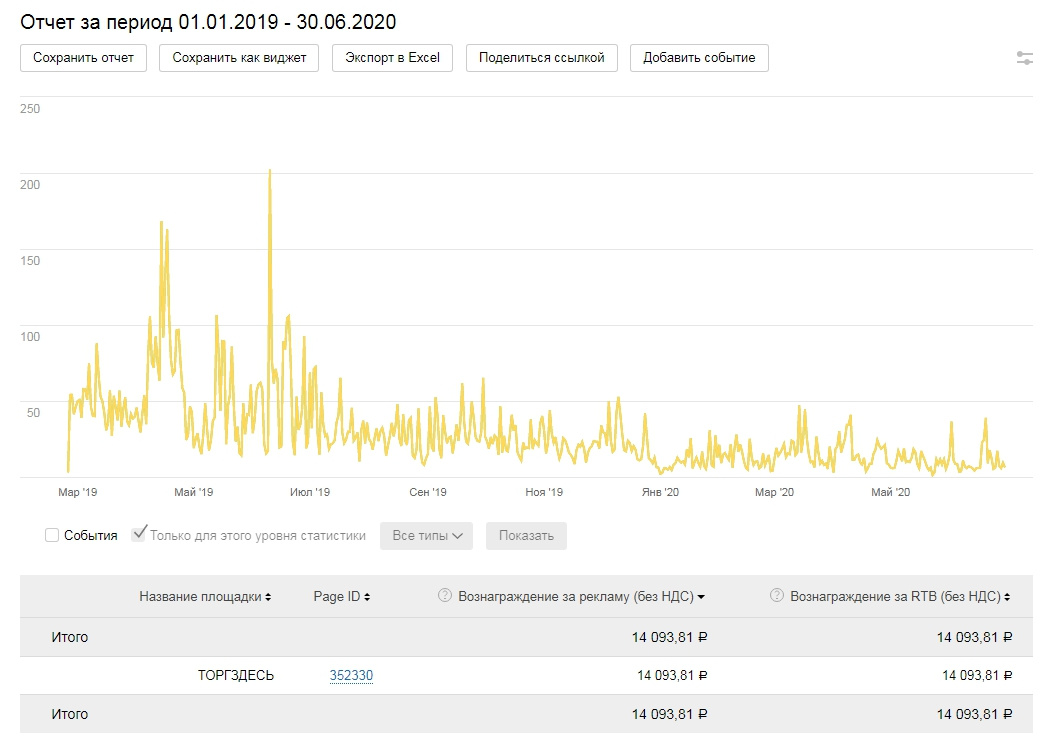Click the Ноя '19 axis label
Screen dimensions: 1045x747
pyautogui.click(x=544, y=492)
